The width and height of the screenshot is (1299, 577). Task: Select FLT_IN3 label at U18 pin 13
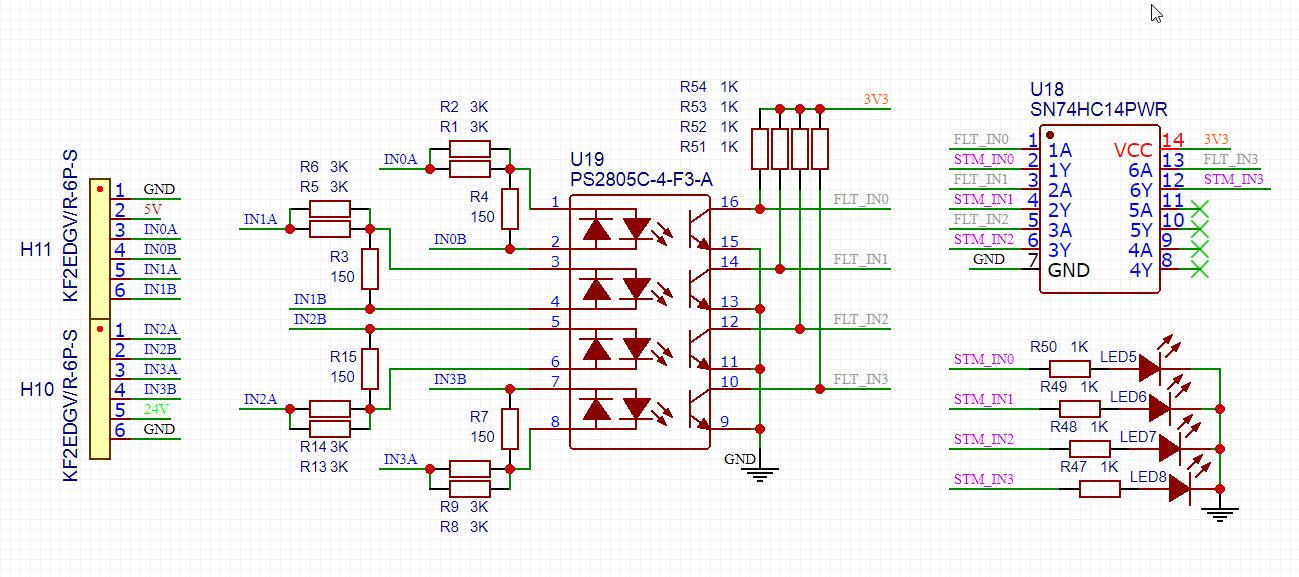pyautogui.click(x=1231, y=159)
